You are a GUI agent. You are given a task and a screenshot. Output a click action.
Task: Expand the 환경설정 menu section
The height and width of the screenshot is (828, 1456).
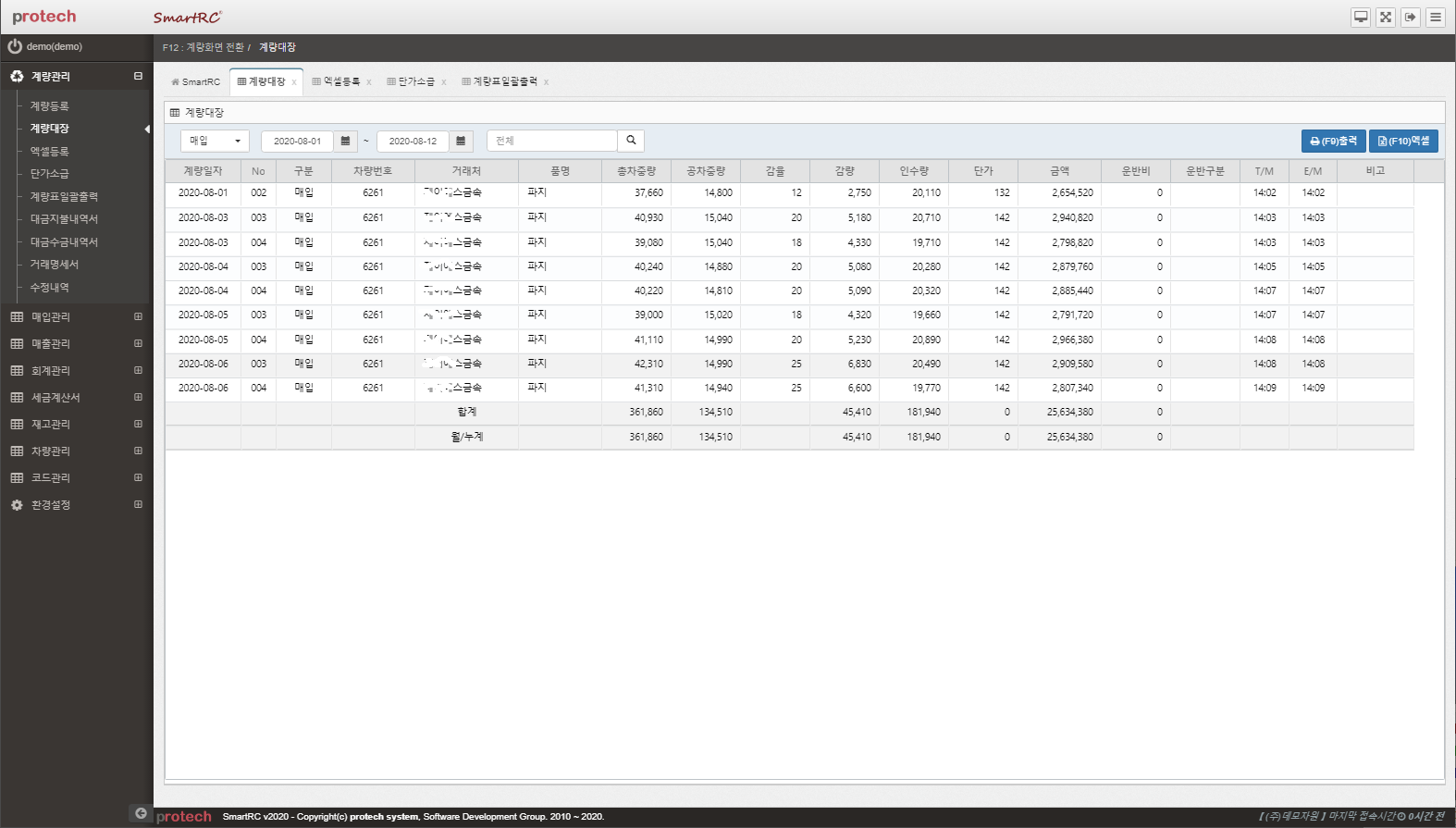pyautogui.click(x=138, y=505)
